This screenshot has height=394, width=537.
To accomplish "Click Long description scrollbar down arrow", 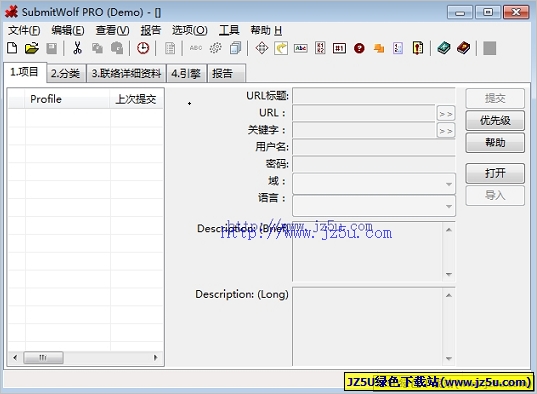I will 449,358.
